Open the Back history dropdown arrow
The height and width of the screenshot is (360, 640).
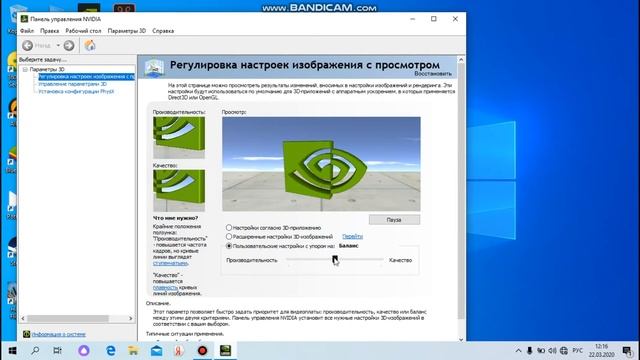[x=58, y=46]
